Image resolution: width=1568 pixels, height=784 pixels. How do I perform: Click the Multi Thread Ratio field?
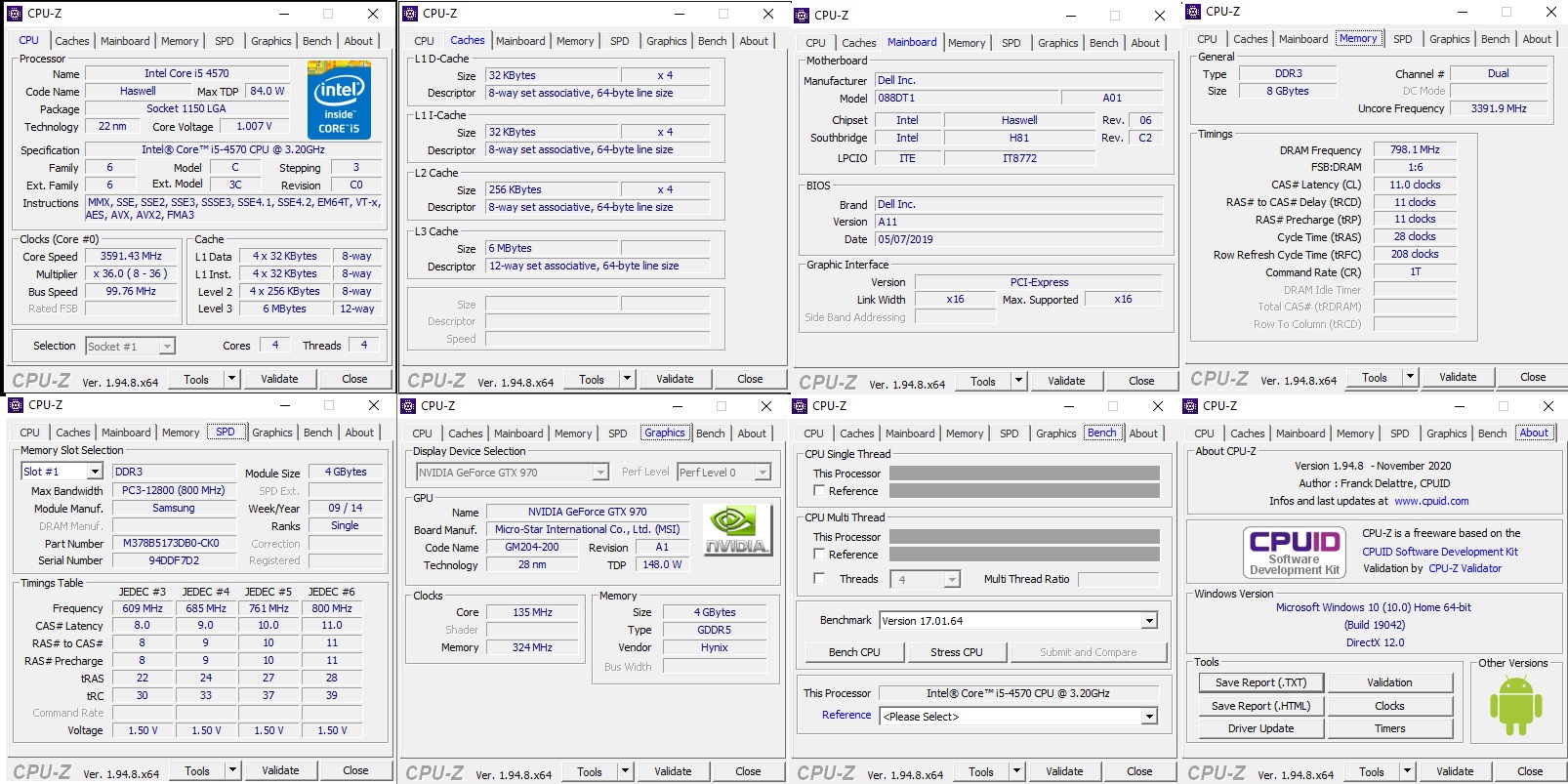click(x=1118, y=579)
